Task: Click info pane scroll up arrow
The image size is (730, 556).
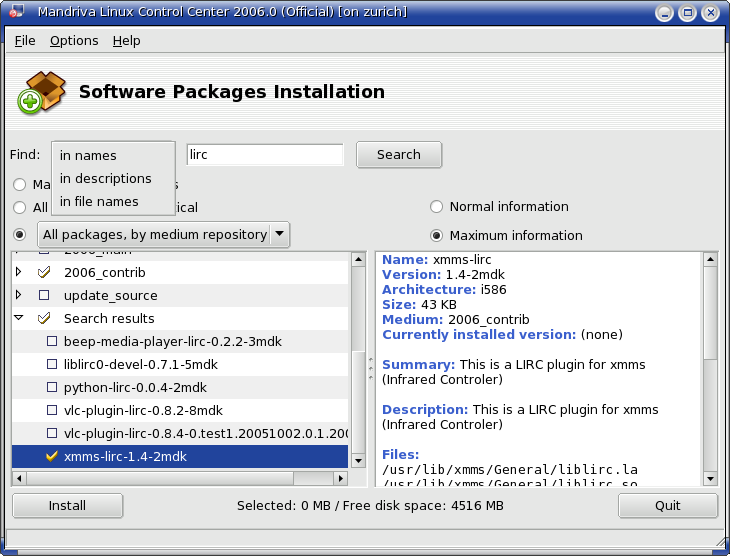Action: coord(710,259)
